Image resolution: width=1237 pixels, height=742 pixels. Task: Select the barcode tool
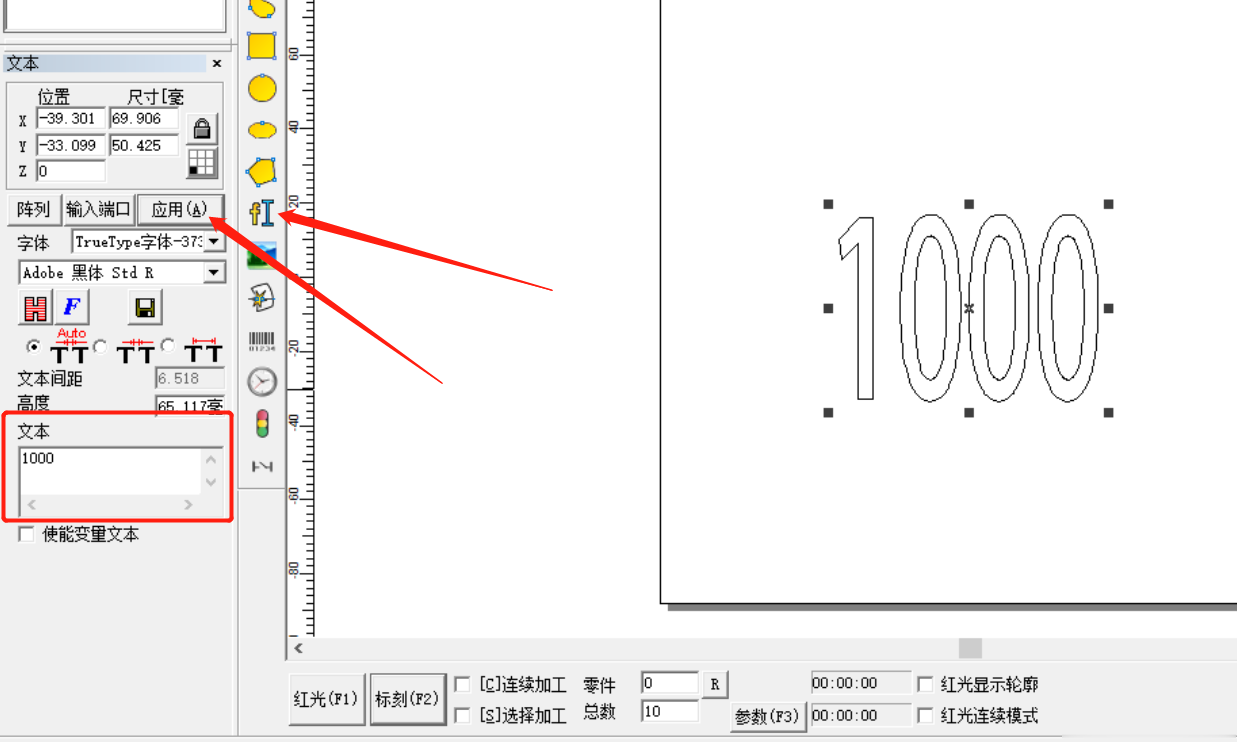tap(262, 340)
